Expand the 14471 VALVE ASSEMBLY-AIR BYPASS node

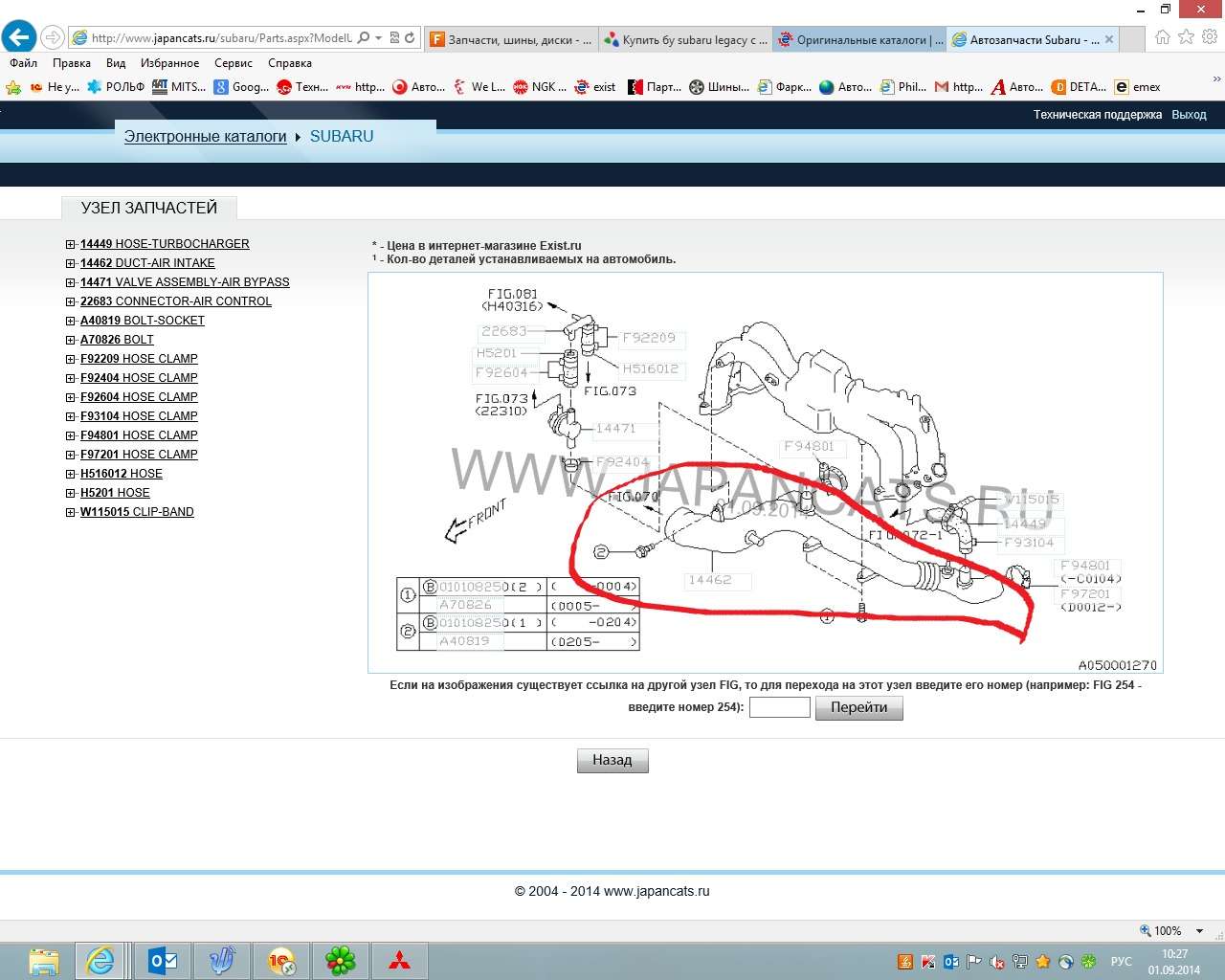(70, 282)
